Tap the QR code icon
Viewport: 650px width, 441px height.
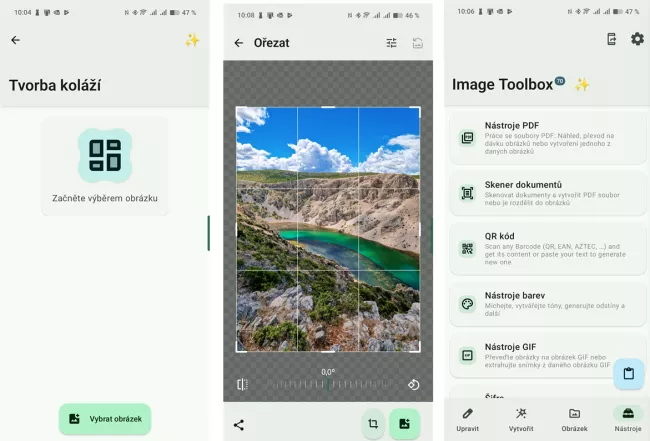click(x=467, y=249)
